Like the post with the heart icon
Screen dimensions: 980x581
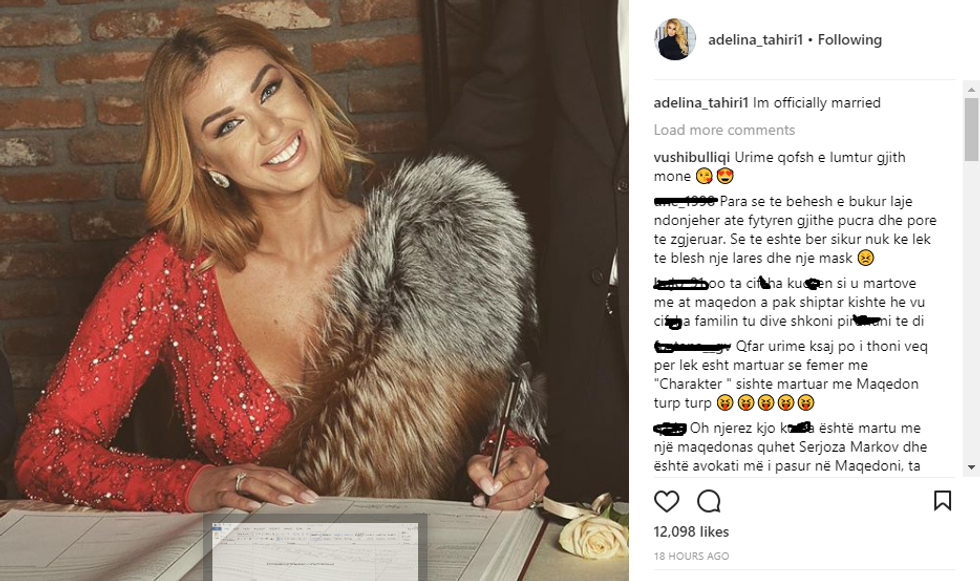[666, 501]
